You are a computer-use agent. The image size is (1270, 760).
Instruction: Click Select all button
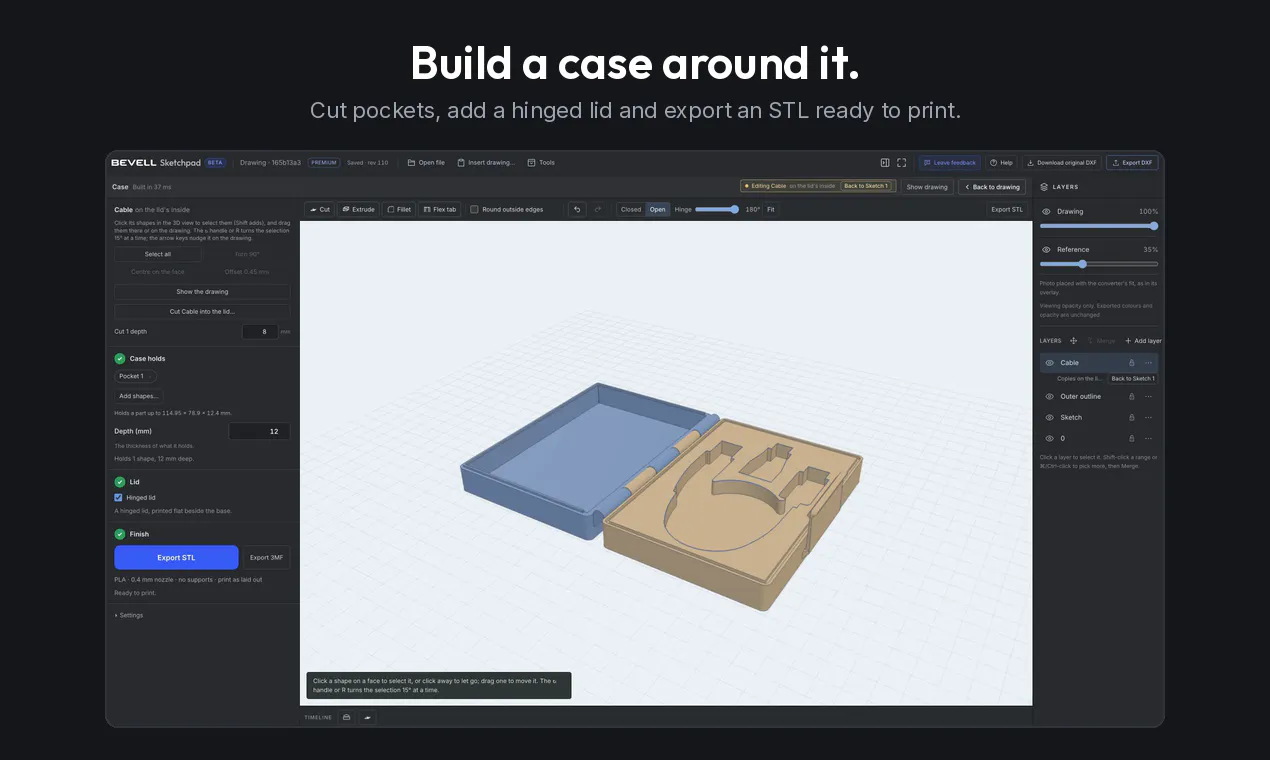click(158, 254)
